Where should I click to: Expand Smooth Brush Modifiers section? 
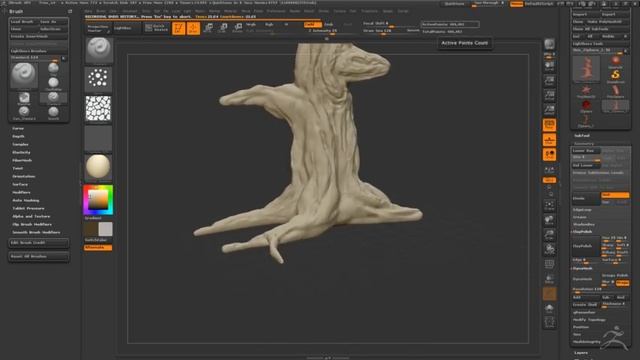[36, 232]
